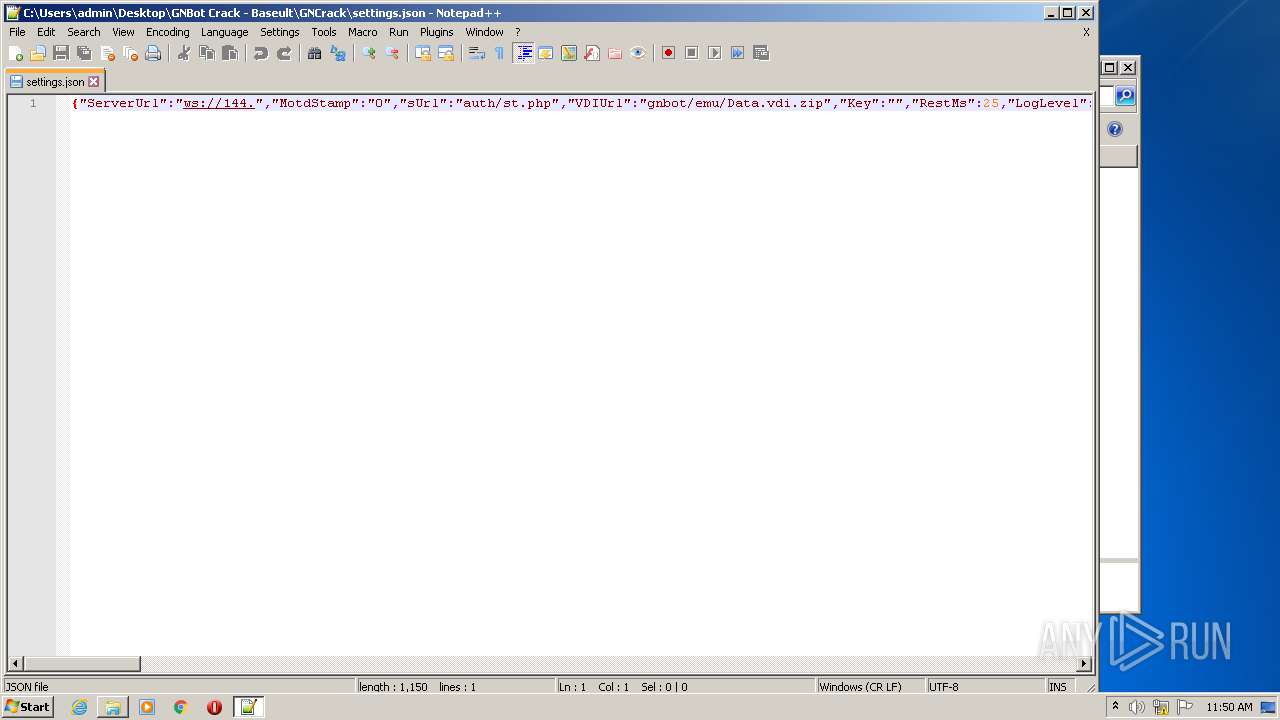
Task: Run macro multiple times icon
Action: tap(738, 53)
